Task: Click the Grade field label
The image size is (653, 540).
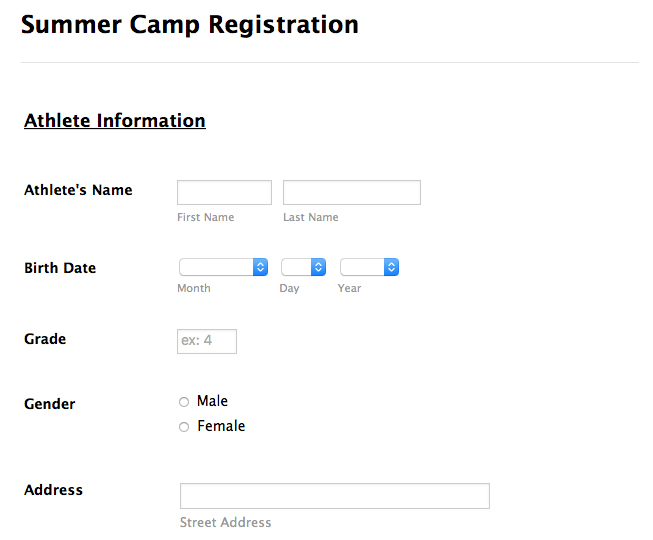Action: (x=45, y=339)
